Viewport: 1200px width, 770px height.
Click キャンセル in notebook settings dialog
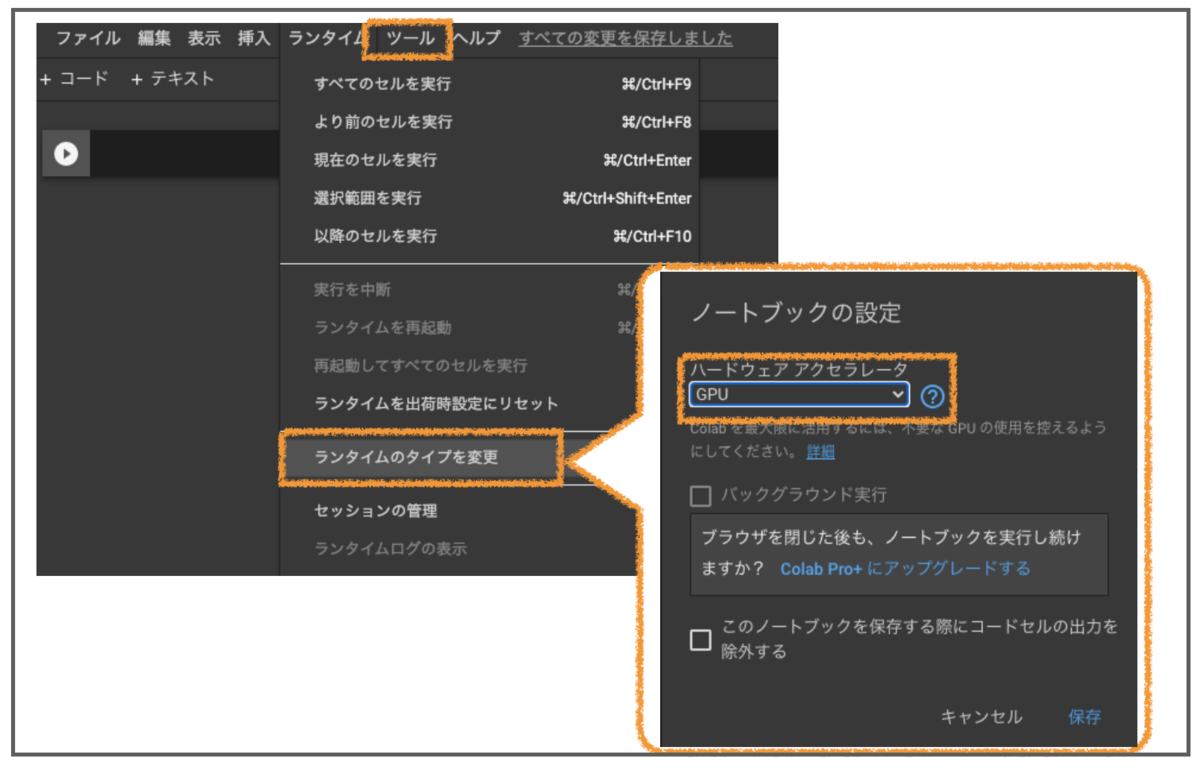(981, 717)
